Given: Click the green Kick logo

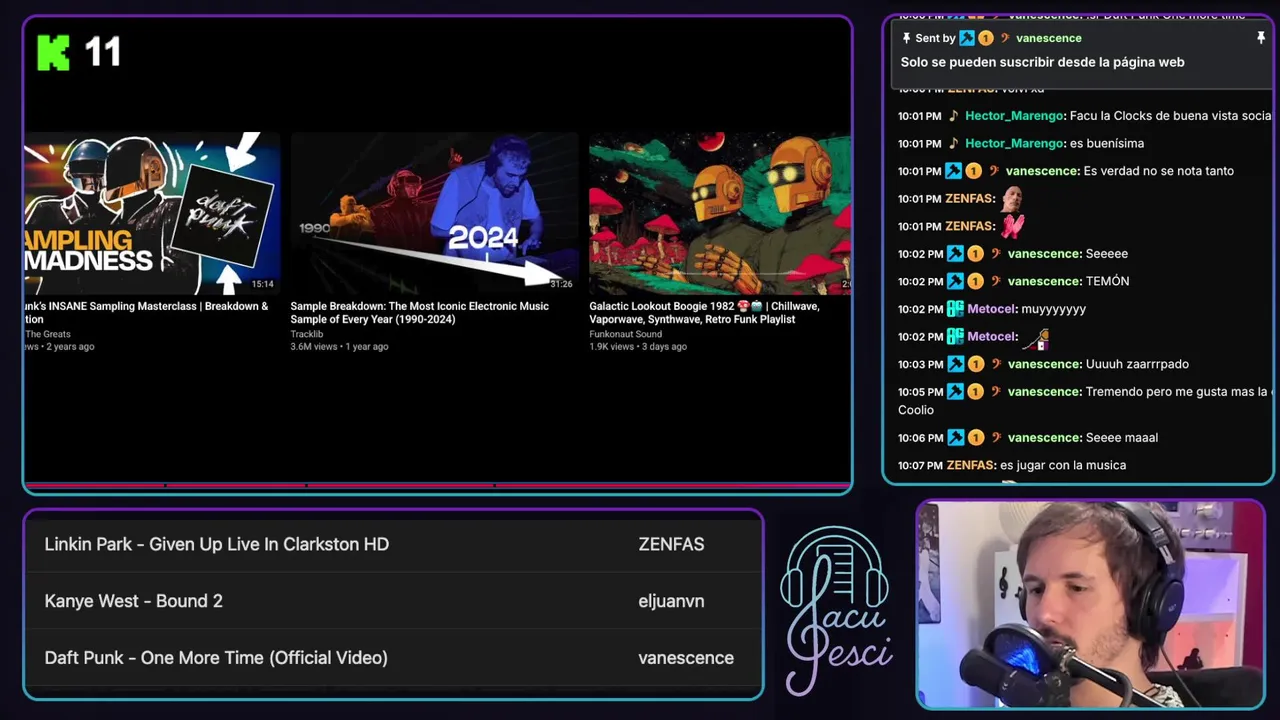Looking at the screenshot, I should 53,52.
